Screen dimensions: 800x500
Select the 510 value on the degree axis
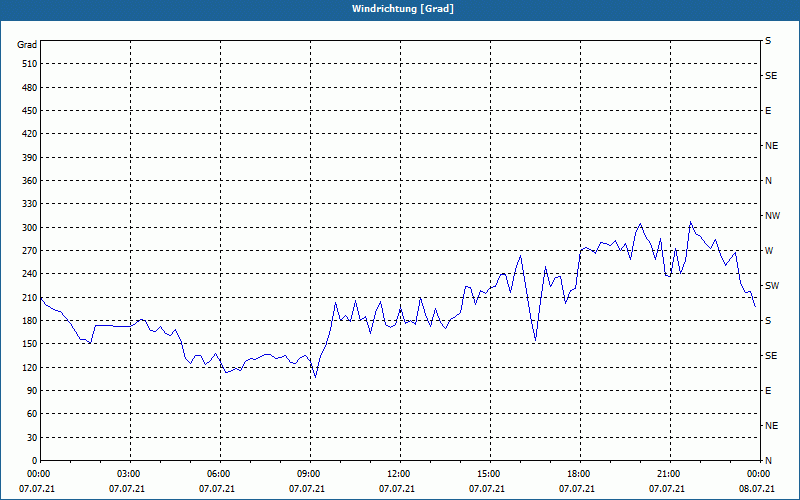click(x=30, y=64)
